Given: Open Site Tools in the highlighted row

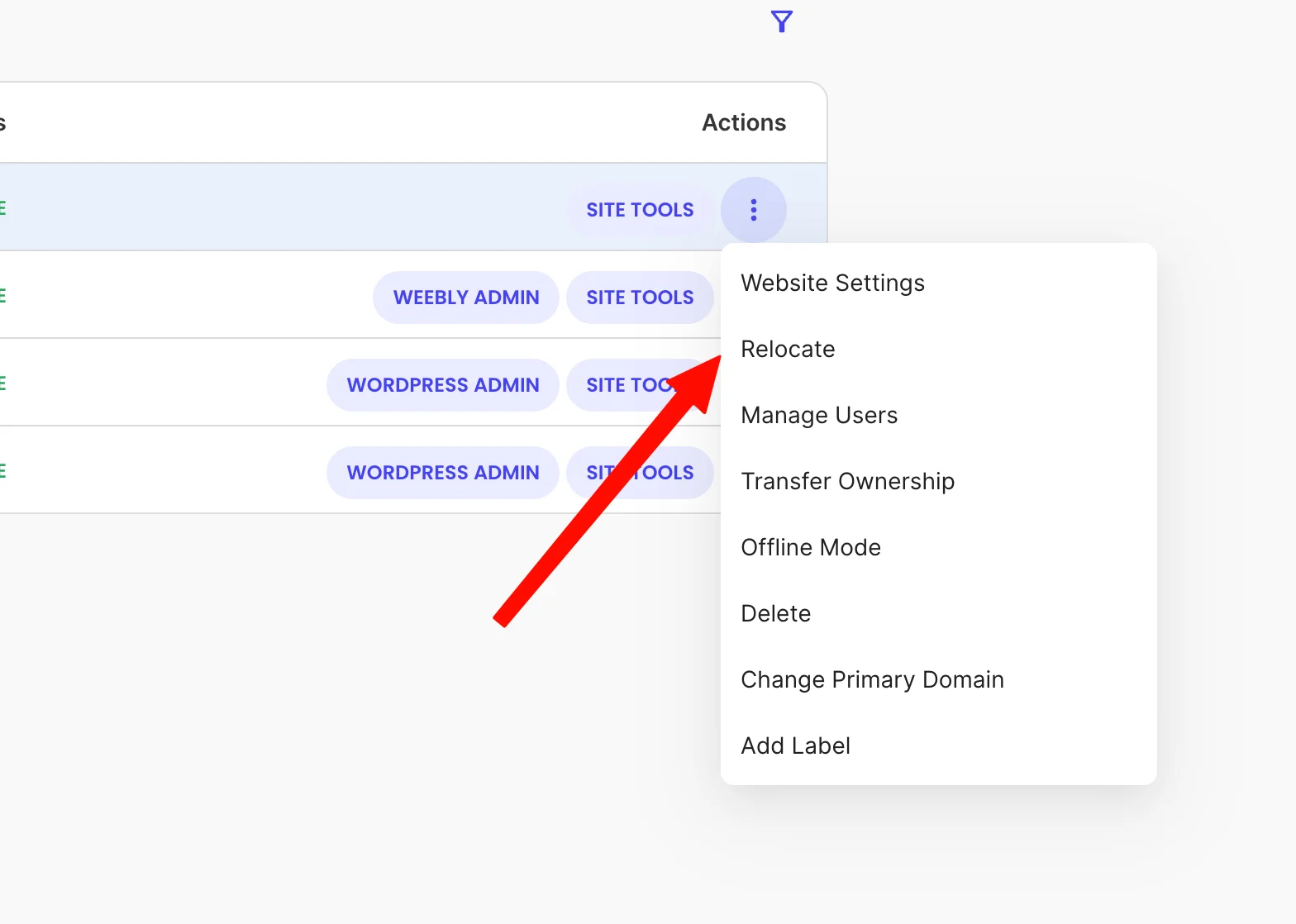Looking at the screenshot, I should point(640,210).
